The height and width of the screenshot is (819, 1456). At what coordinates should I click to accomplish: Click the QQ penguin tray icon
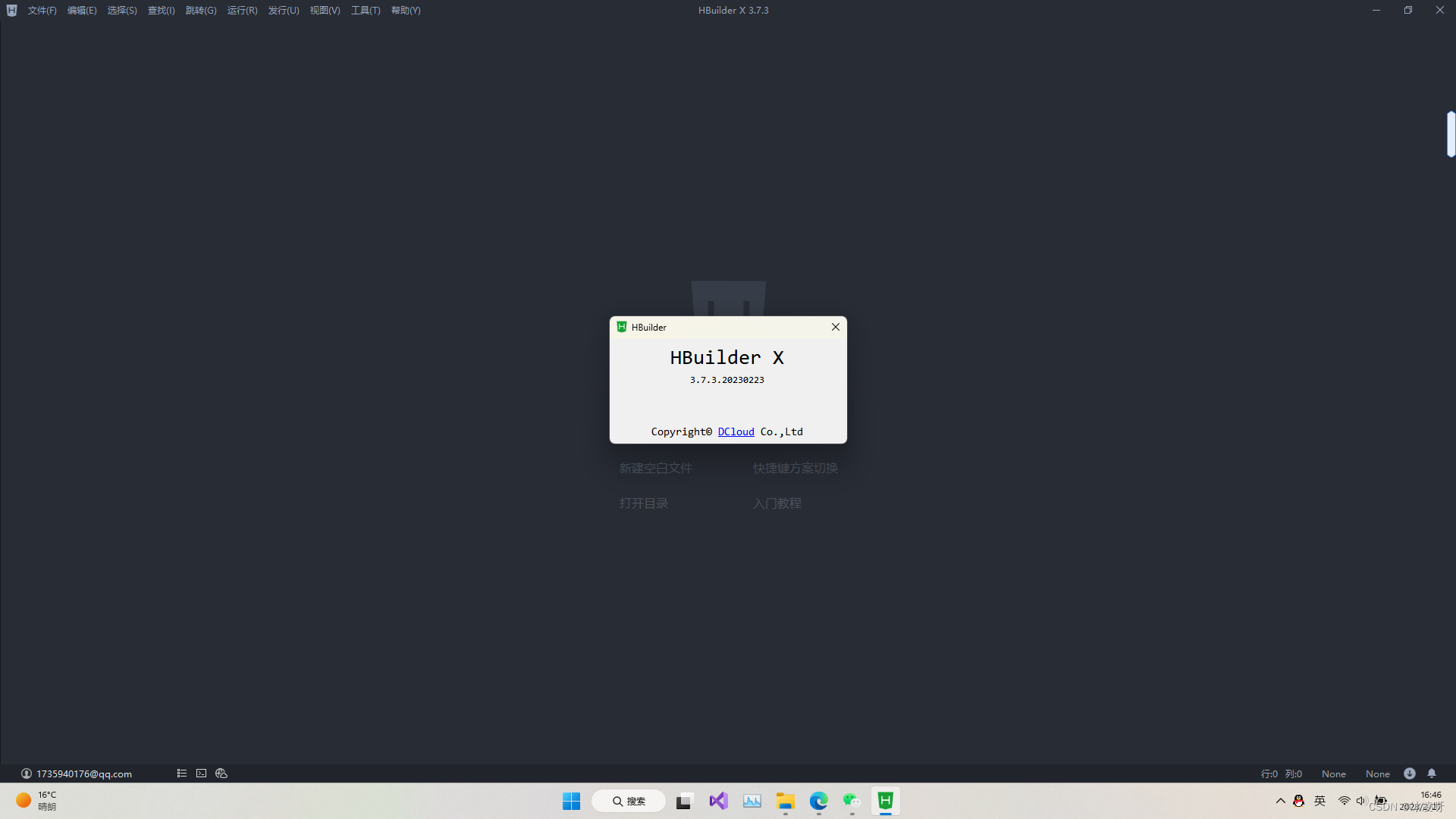(1298, 801)
